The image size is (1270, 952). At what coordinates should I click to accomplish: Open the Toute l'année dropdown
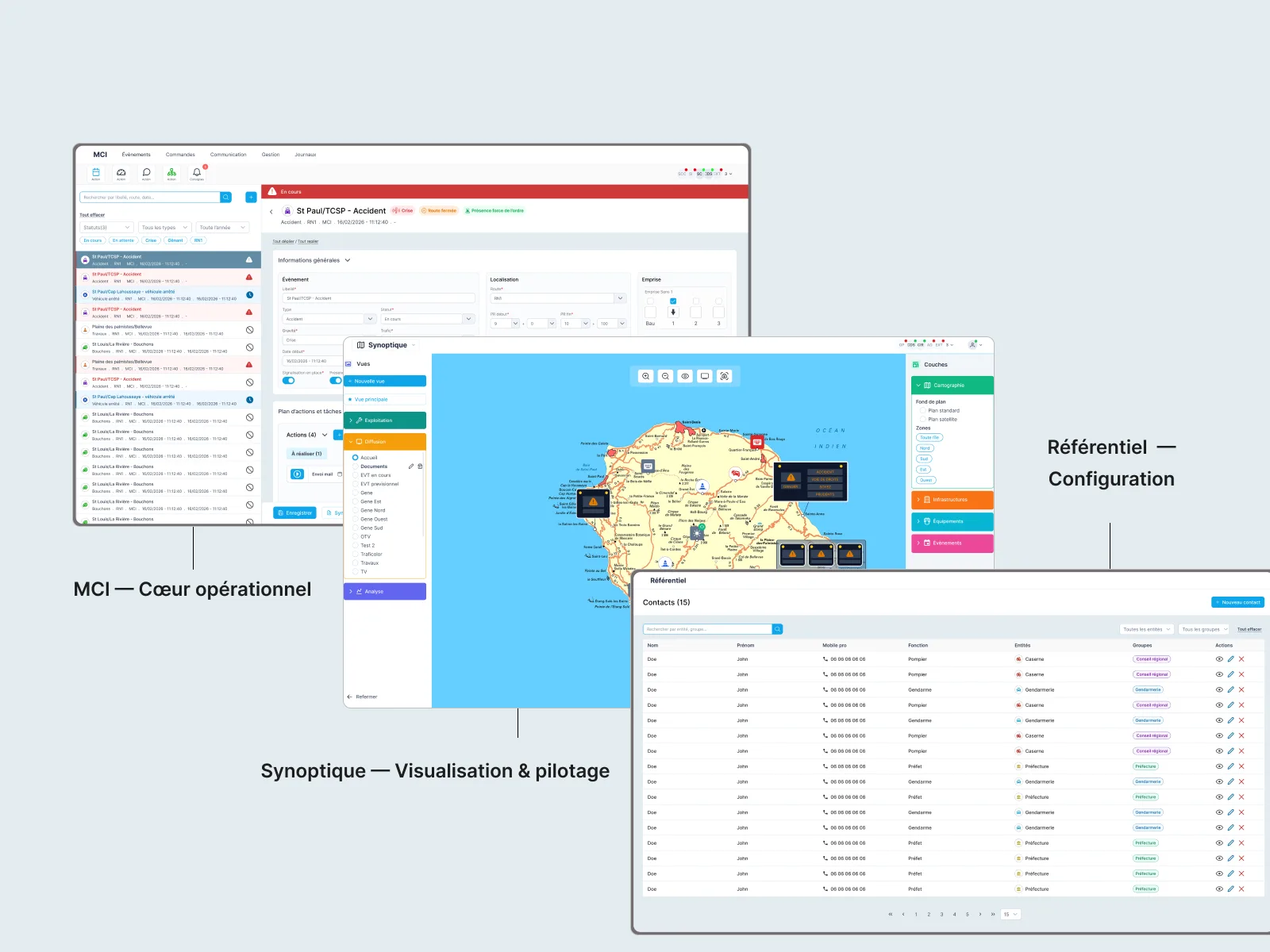222,228
